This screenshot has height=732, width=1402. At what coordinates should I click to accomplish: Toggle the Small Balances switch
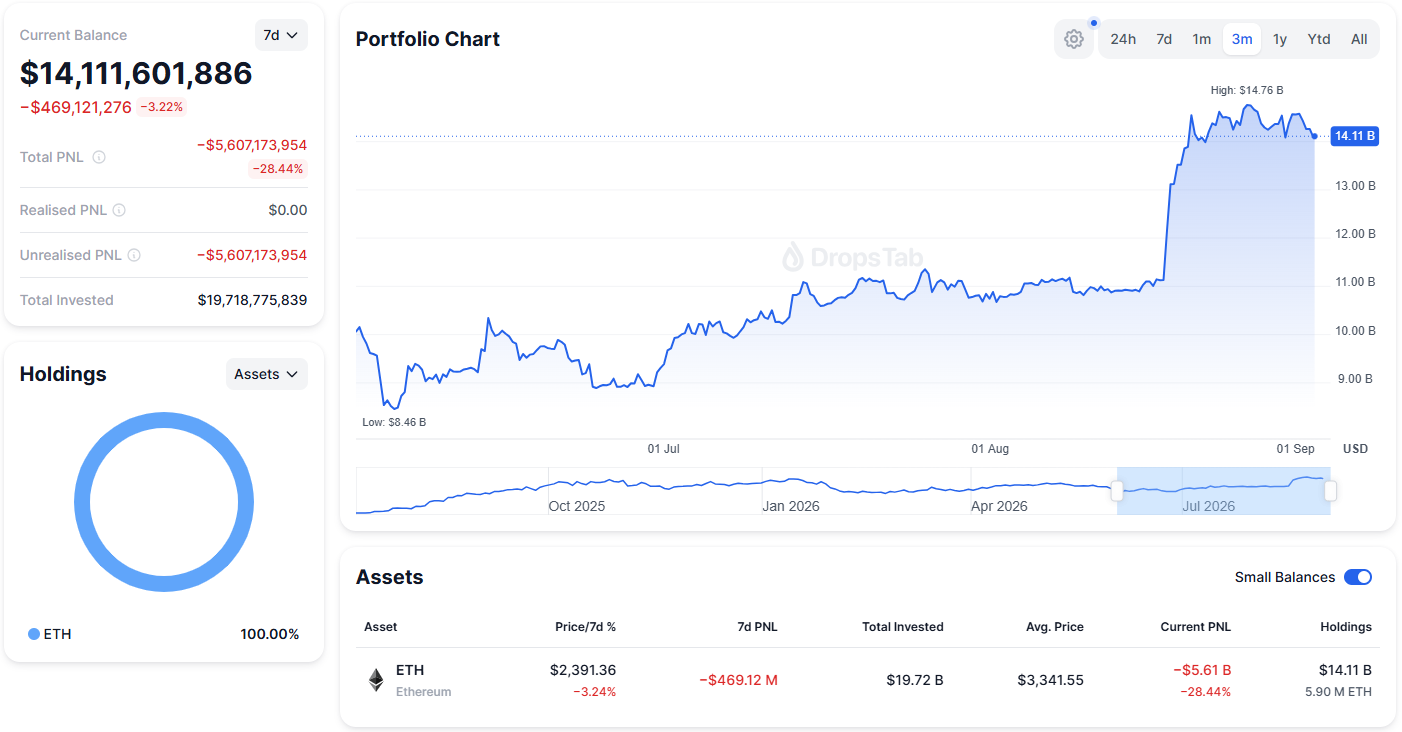[1358, 577]
